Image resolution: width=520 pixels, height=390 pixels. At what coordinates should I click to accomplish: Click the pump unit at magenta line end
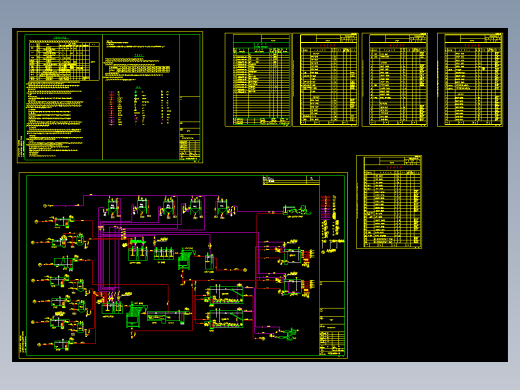point(297,210)
